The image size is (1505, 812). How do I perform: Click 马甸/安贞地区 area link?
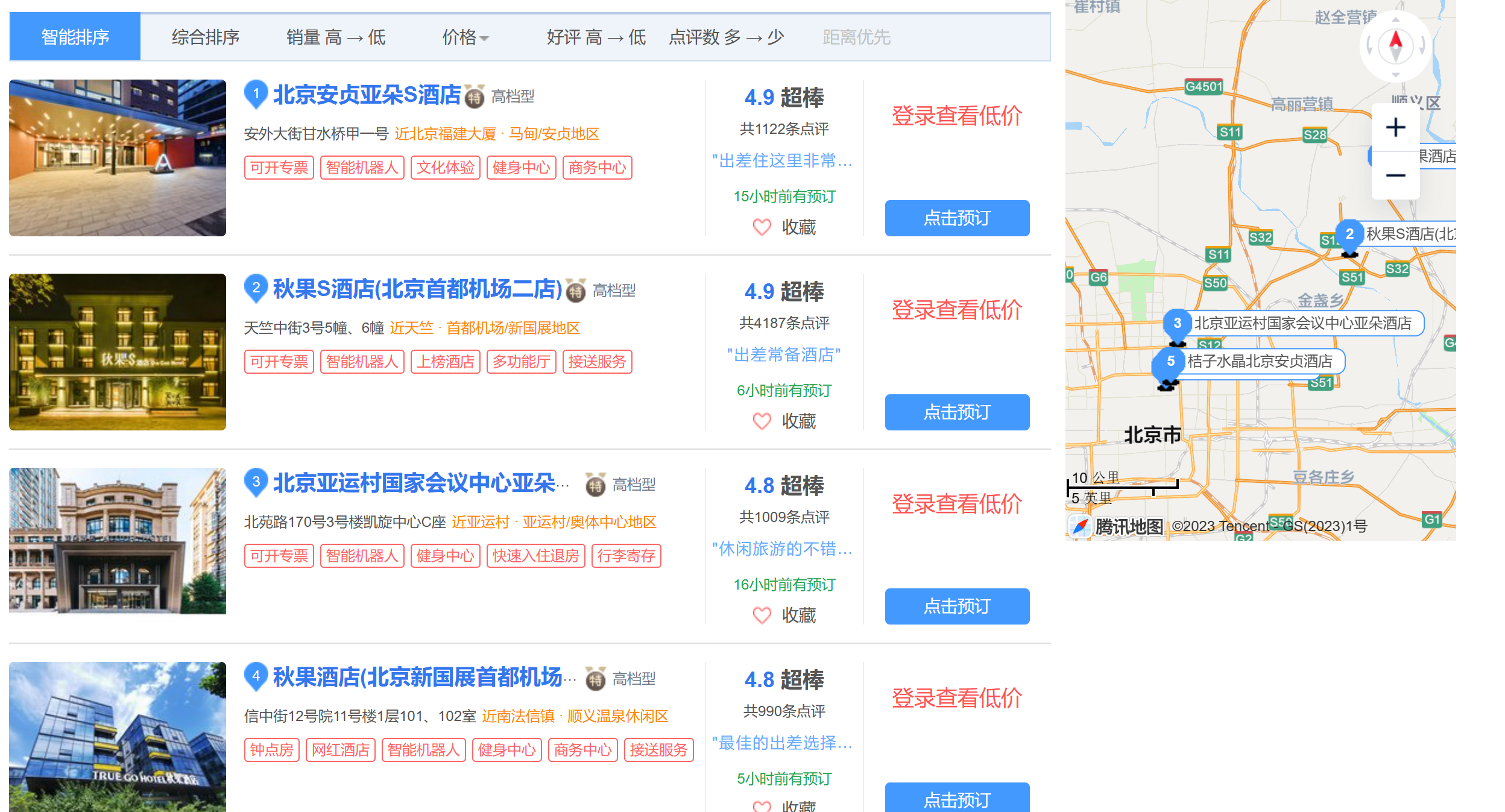click(x=554, y=134)
